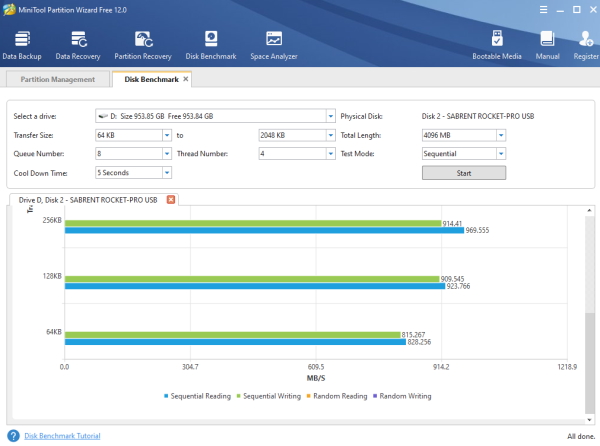
Task: Click the chart vertical scrollbar thumb
Action: [590, 363]
